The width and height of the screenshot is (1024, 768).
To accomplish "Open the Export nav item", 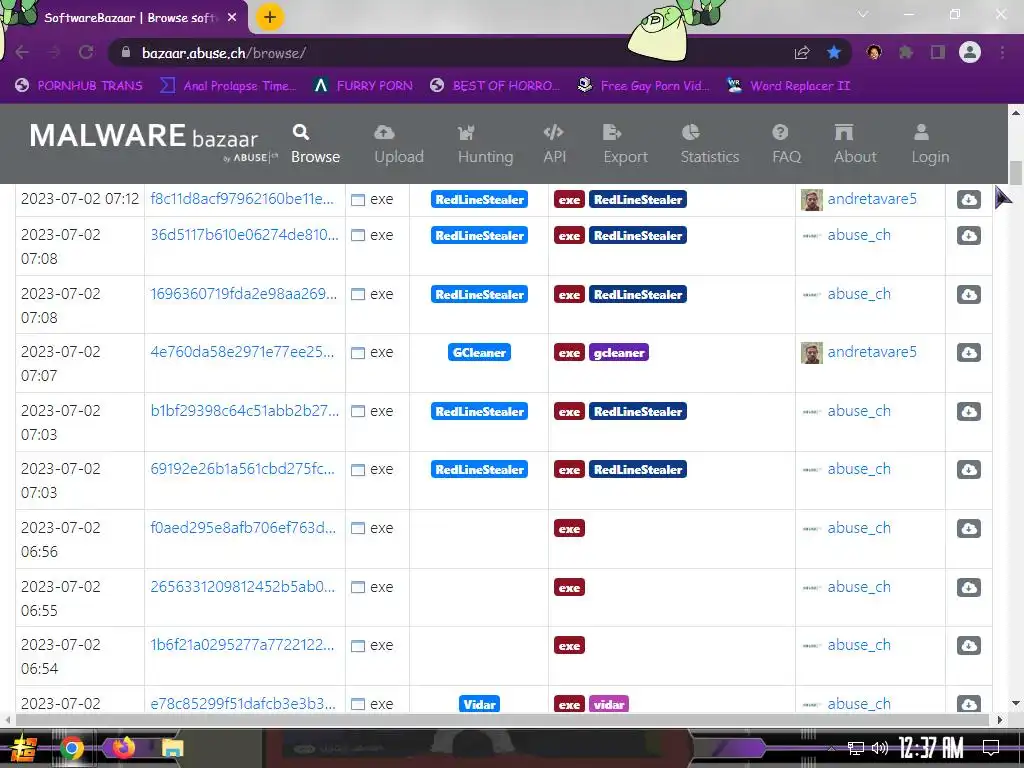I will (x=625, y=144).
